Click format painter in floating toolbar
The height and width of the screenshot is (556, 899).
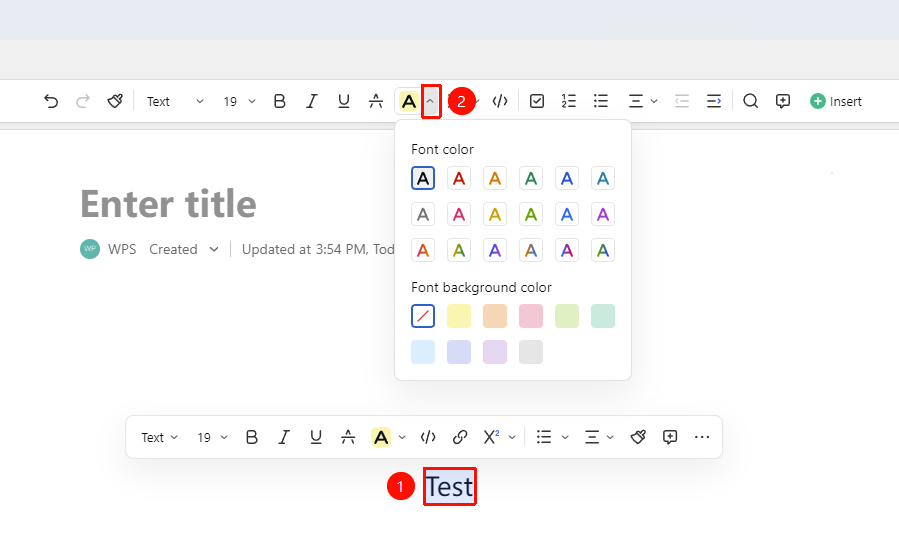(x=638, y=437)
